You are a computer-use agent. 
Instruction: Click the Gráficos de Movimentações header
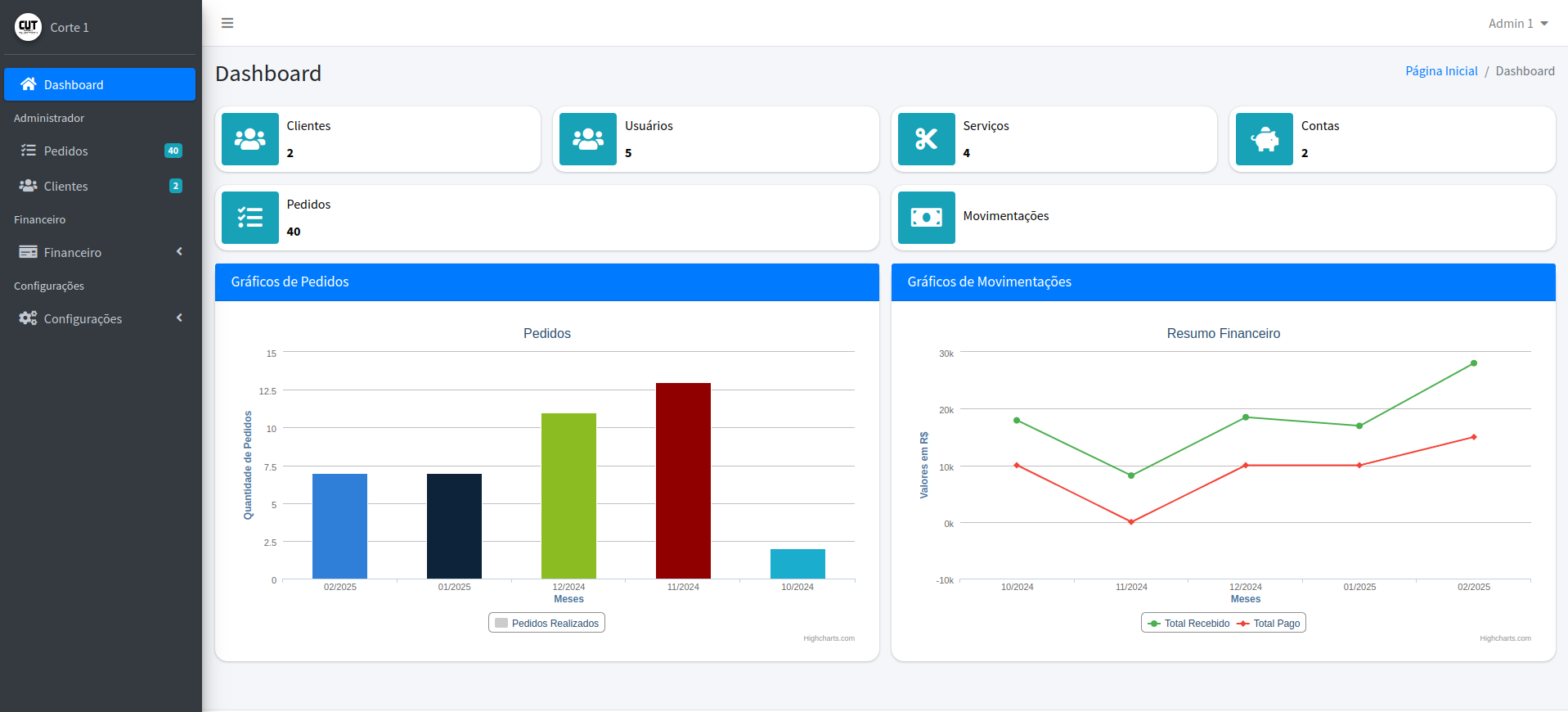click(1224, 282)
